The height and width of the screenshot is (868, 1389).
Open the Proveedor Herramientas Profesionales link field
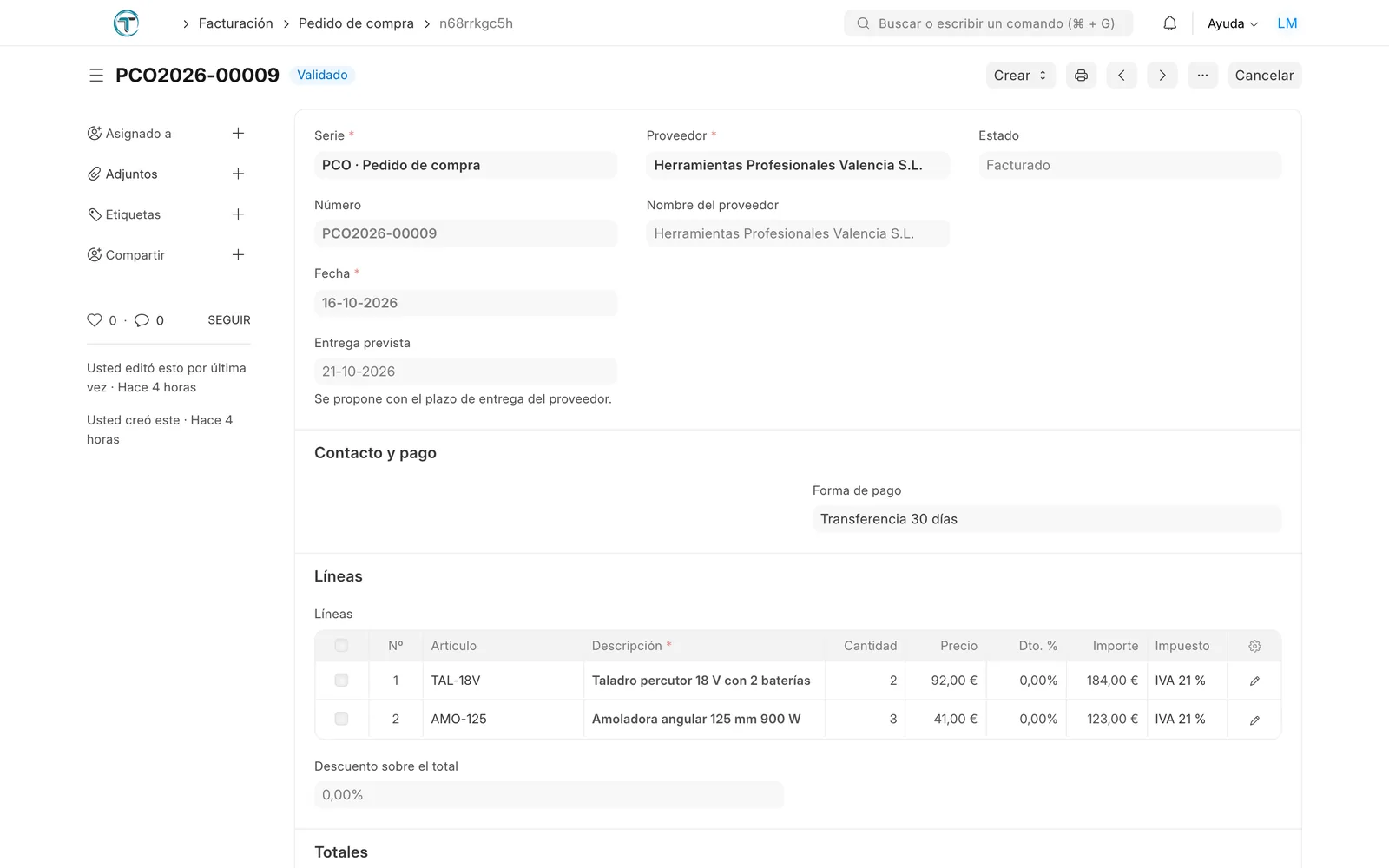tap(798, 165)
